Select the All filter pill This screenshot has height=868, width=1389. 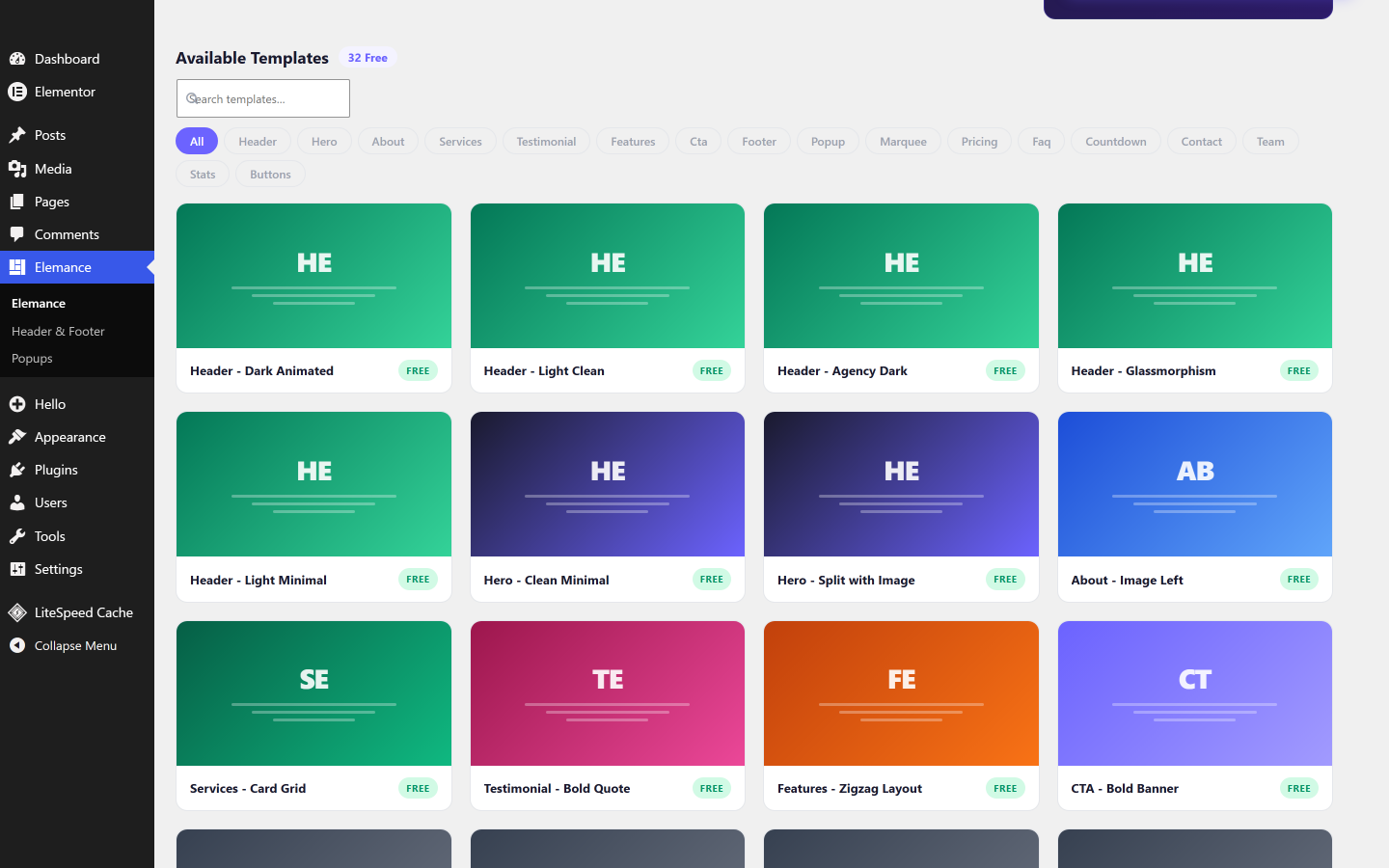point(197,141)
